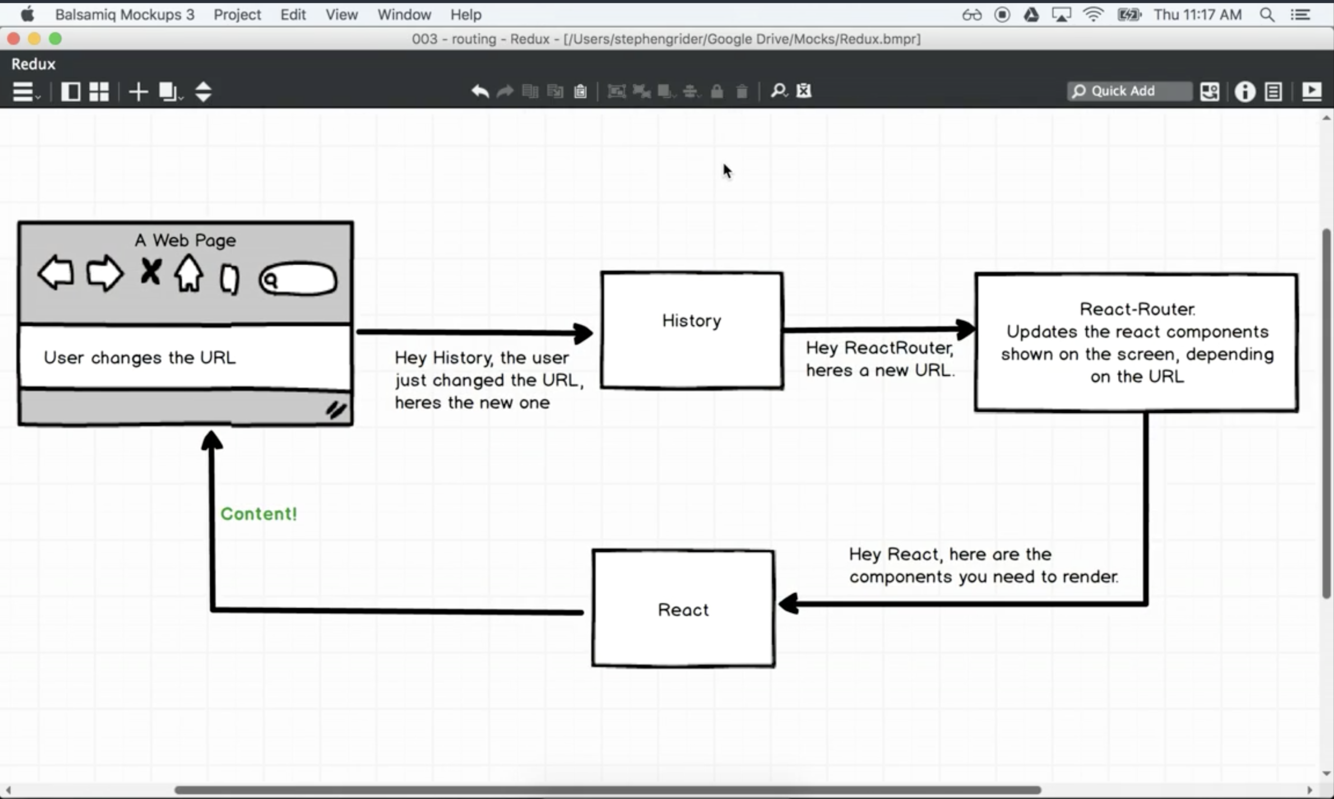This screenshot has width=1334, height=799.
Task: Add a new mockup with plus icon
Action: [138, 92]
